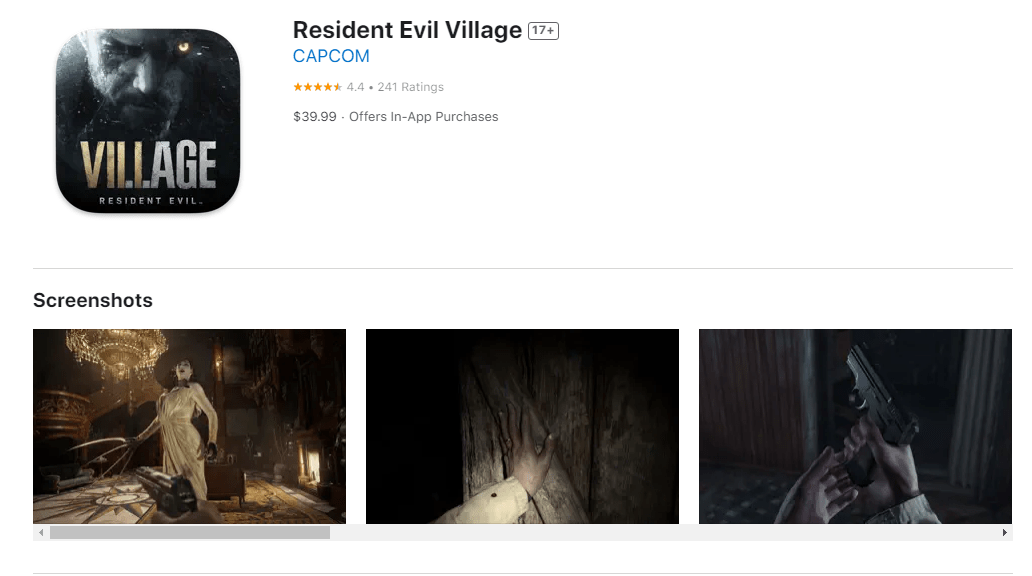Open the Lady Dimitrescu chandelier hall screenshot

(x=190, y=427)
